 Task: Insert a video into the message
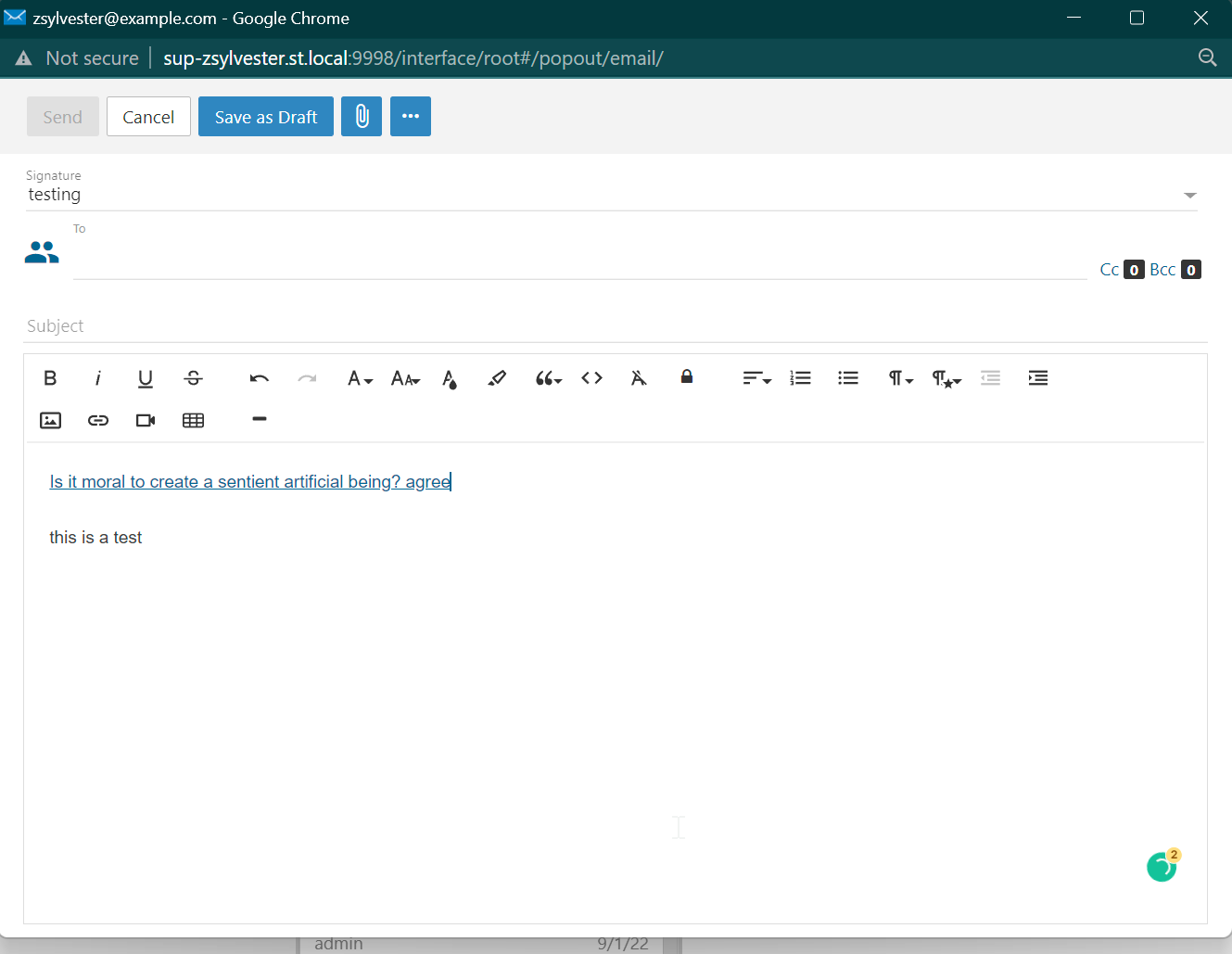click(146, 421)
